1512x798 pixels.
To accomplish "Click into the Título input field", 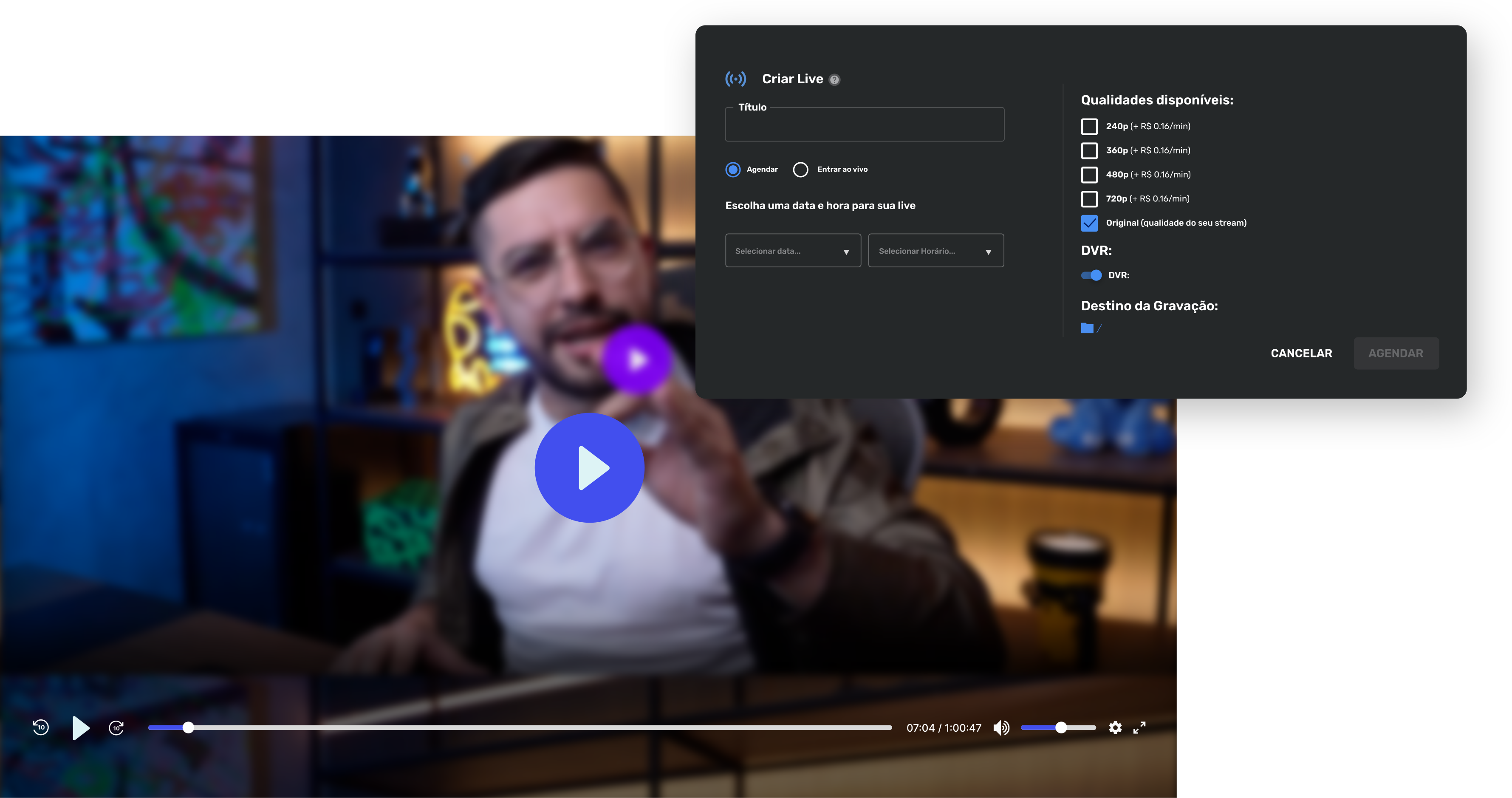I will (865, 125).
